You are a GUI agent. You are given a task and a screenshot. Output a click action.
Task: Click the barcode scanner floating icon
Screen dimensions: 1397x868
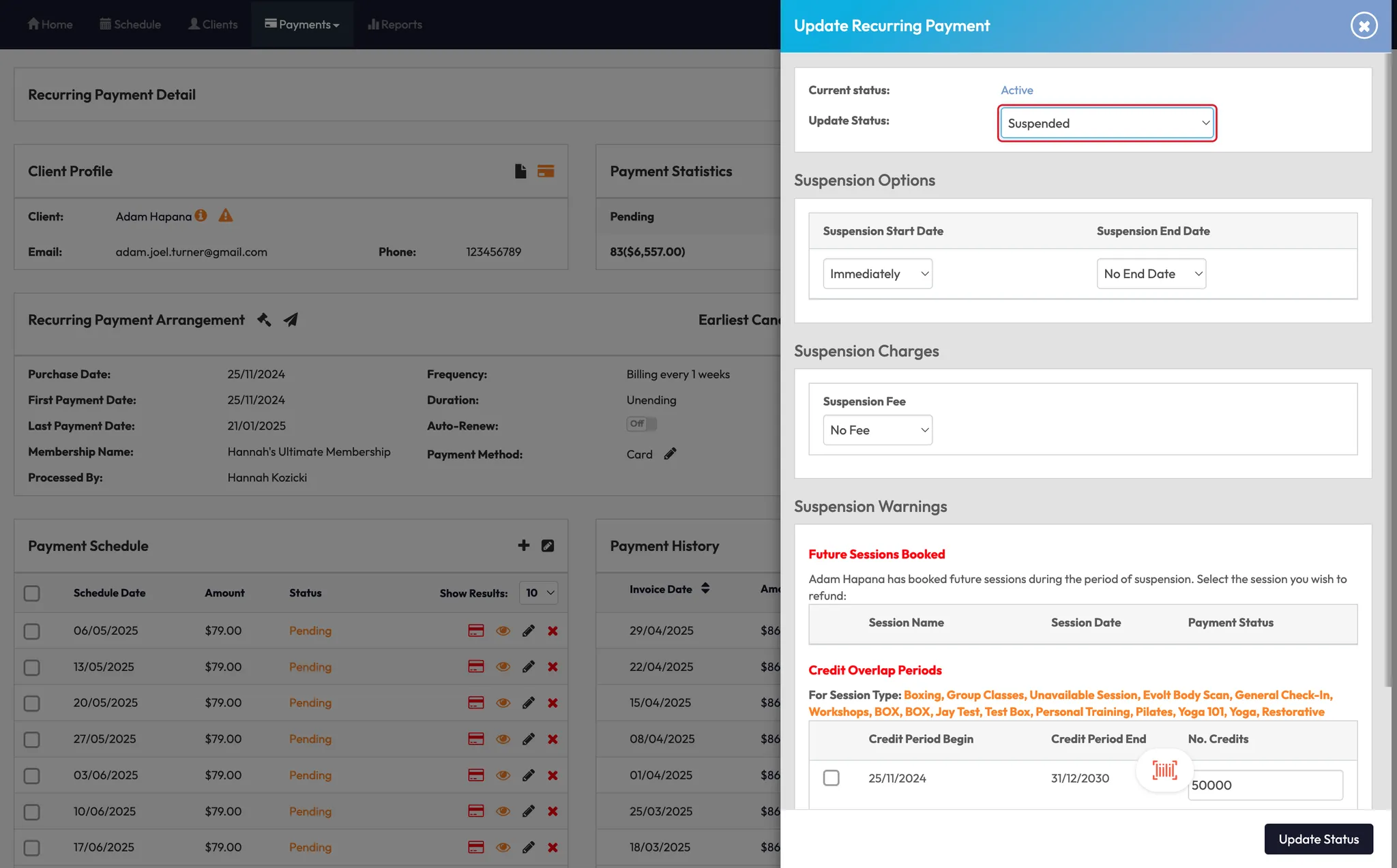1164,770
